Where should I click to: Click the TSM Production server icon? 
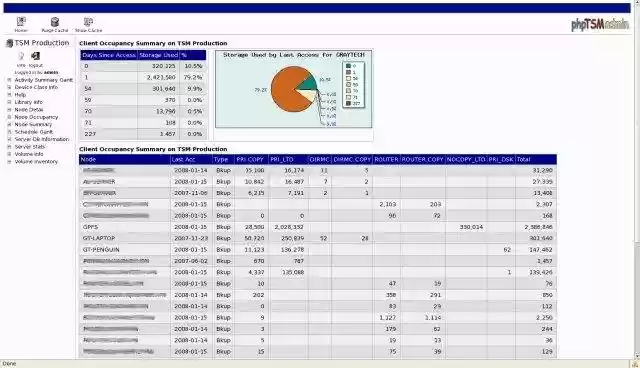[x=9, y=43]
